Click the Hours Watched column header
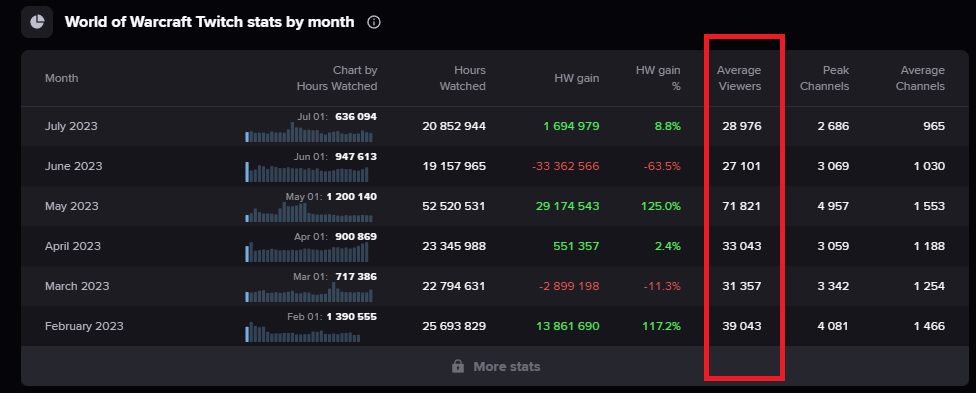Screen dimensions: 976x393 point(462,78)
